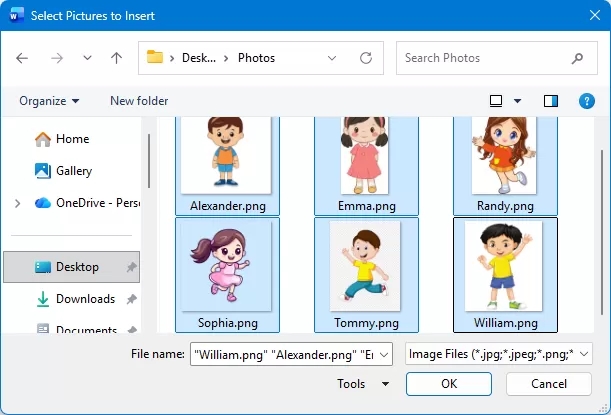Image resolution: width=611 pixels, height=415 pixels.
Task: Click the Emma.png file name label
Action: tap(366, 206)
